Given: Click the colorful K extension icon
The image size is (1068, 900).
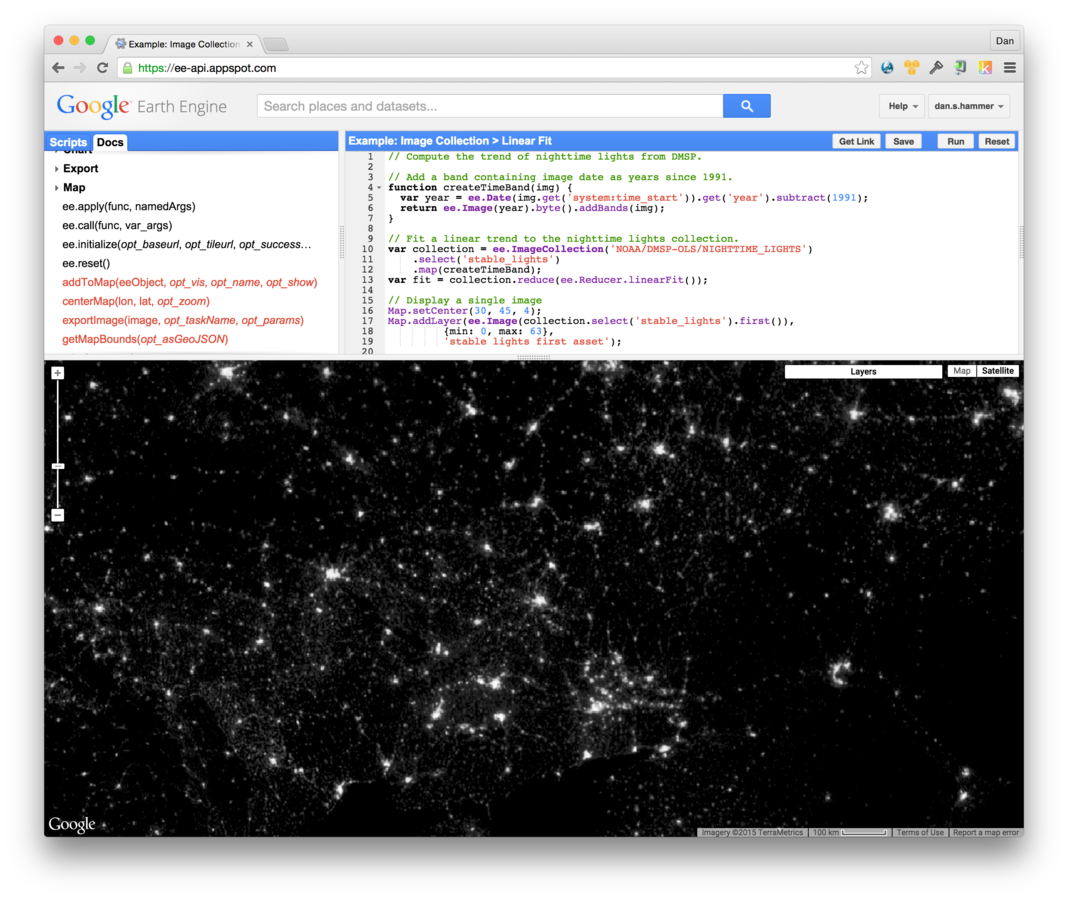Looking at the screenshot, I should pyautogui.click(x=985, y=67).
